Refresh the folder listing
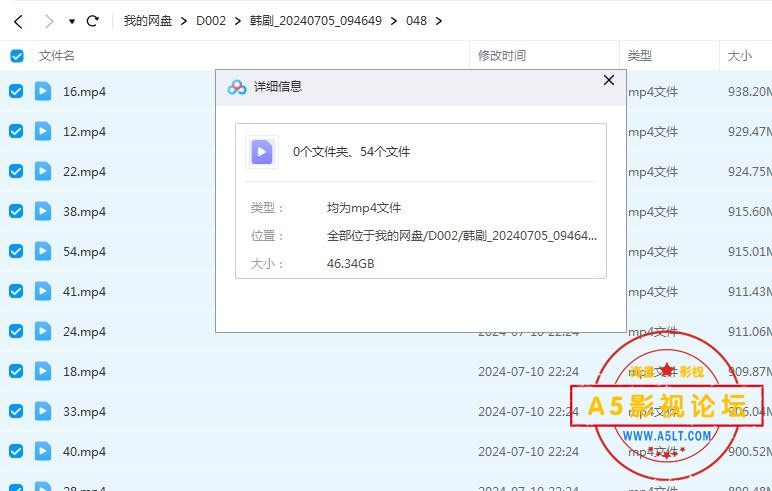 pos(93,21)
